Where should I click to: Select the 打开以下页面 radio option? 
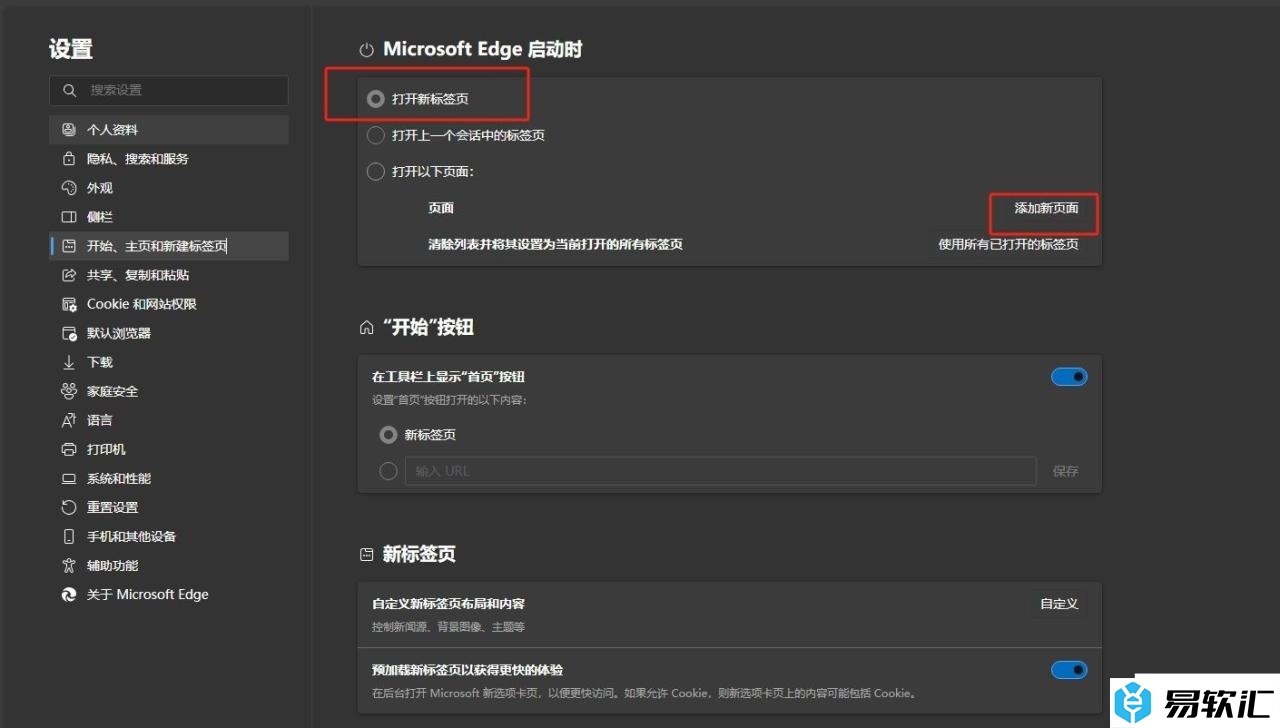[376, 171]
